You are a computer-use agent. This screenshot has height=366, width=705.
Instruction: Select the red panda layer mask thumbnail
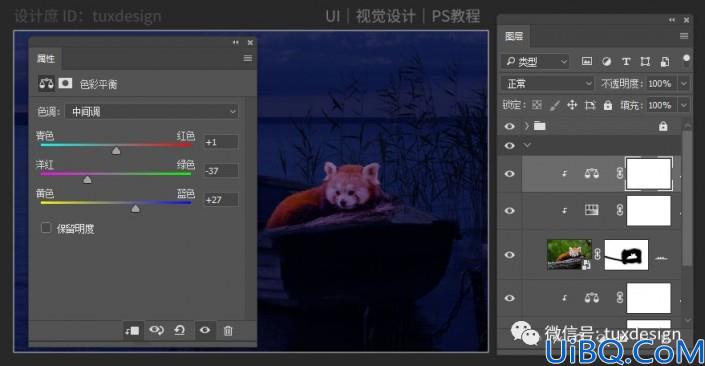click(626, 254)
